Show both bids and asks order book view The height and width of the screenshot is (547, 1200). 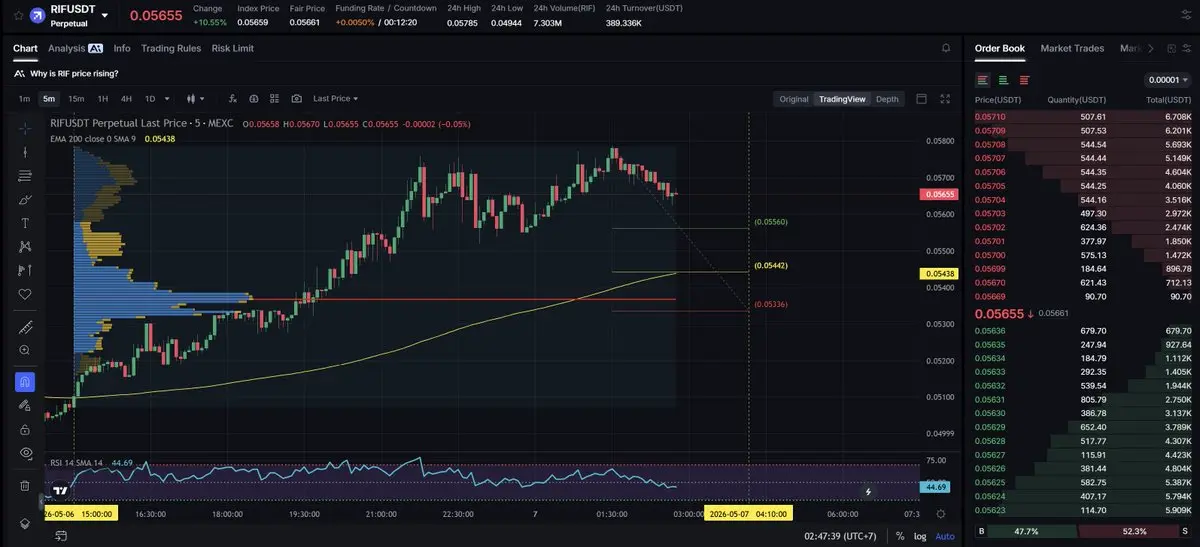click(983, 80)
